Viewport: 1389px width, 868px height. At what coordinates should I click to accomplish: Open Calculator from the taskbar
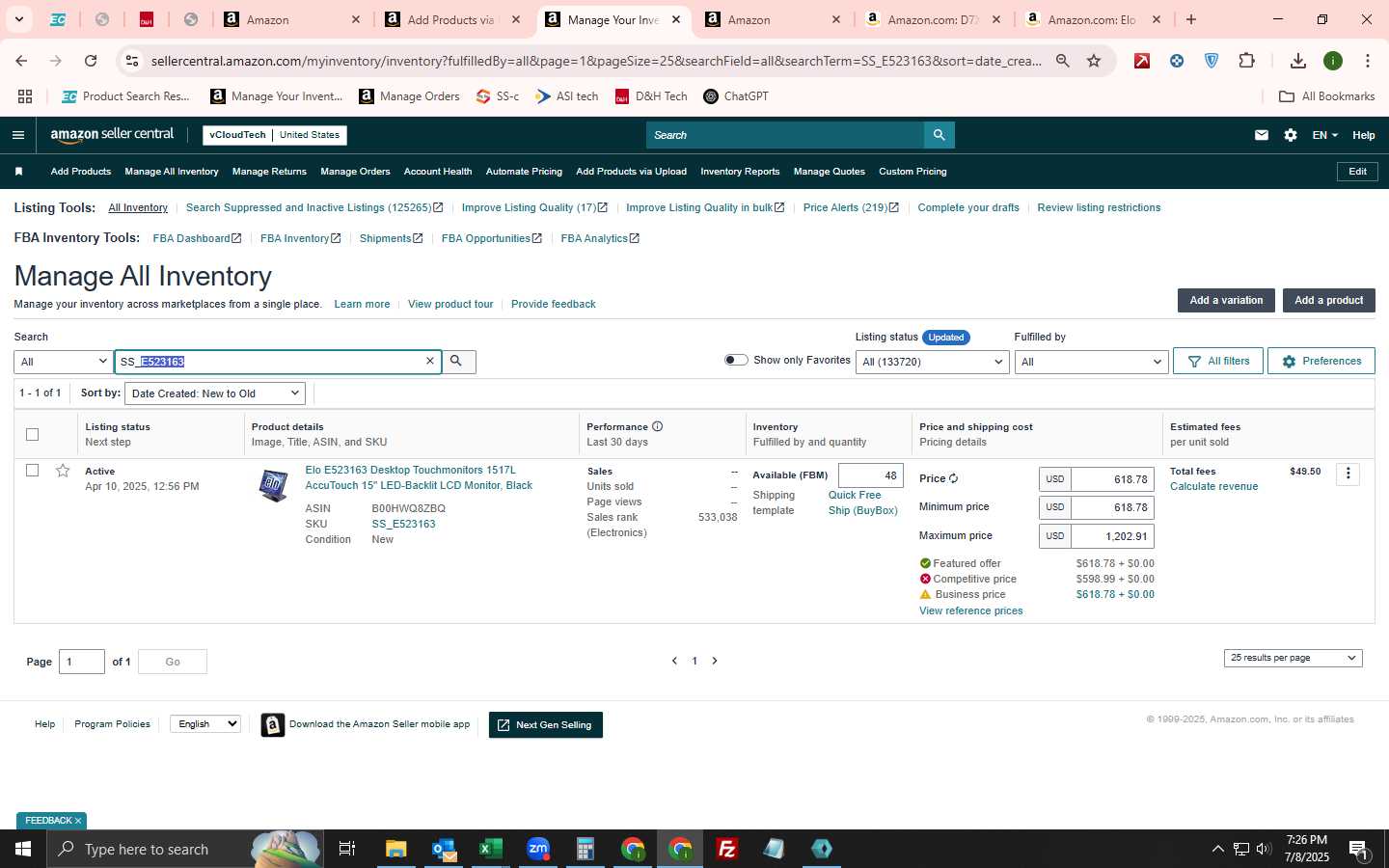585,849
